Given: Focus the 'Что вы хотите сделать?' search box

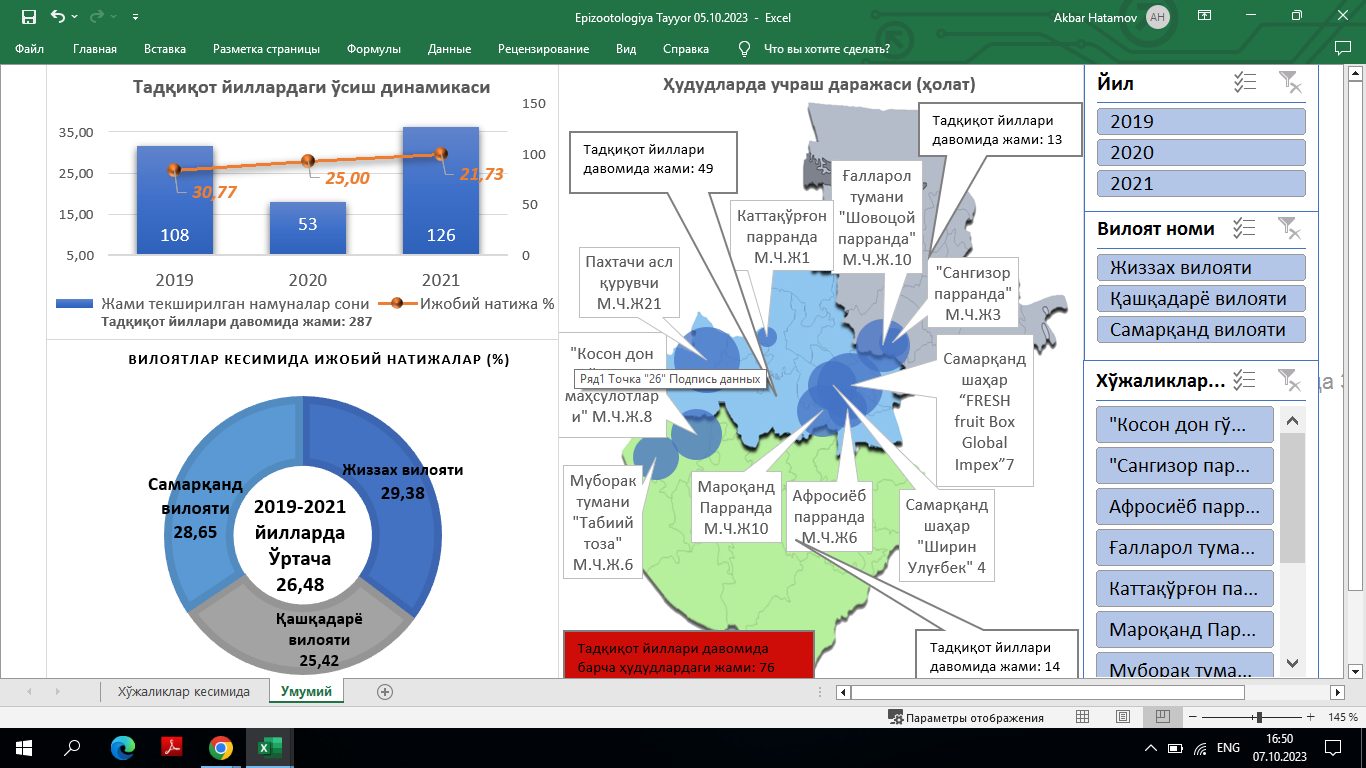Looking at the screenshot, I should tap(826, 48).
